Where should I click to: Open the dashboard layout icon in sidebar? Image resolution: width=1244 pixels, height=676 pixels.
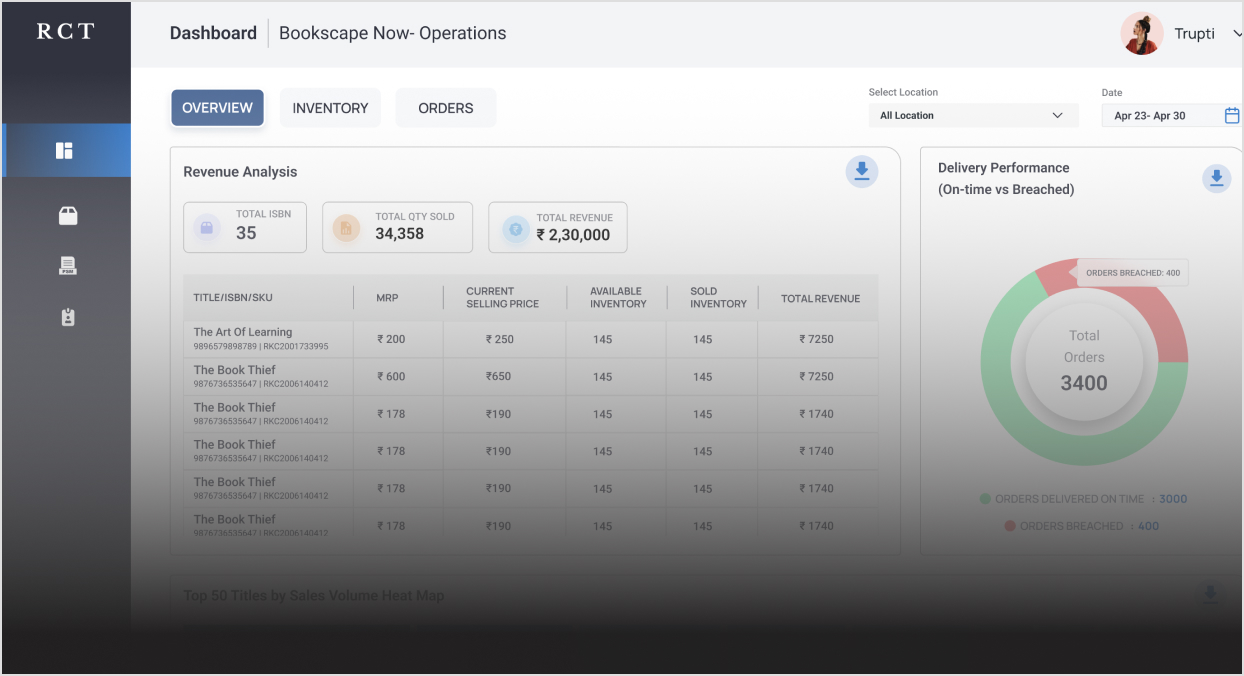pos(65,151)
